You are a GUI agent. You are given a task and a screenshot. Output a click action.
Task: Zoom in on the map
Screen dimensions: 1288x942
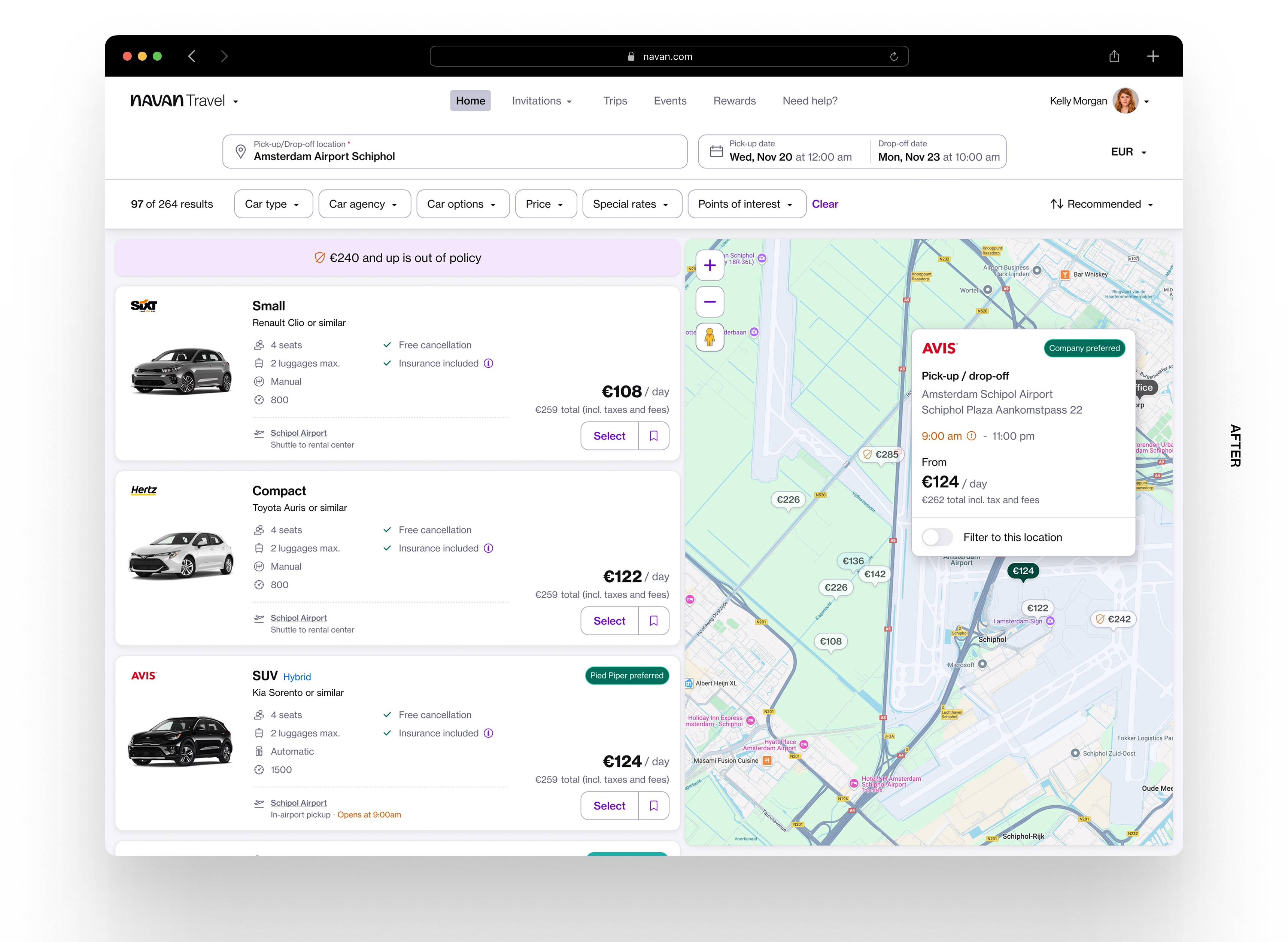click(709, 265)
